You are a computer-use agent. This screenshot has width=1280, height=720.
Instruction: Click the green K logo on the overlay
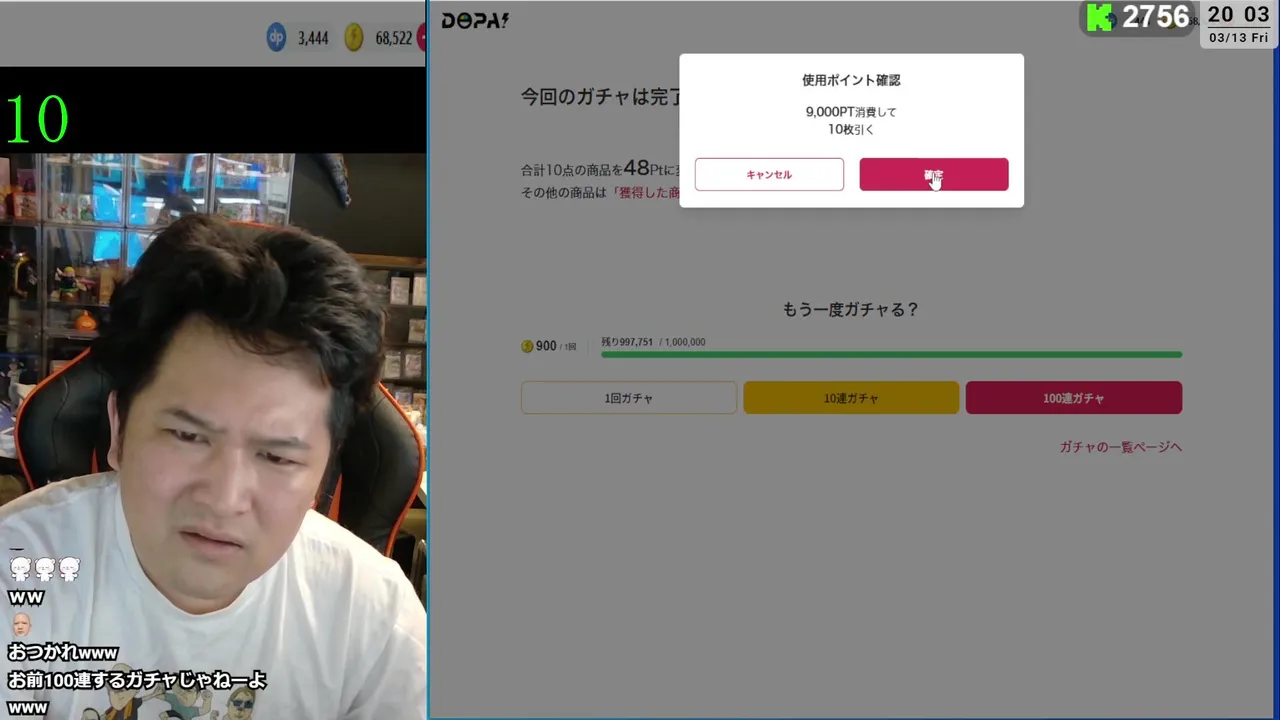click(1100, 18)
